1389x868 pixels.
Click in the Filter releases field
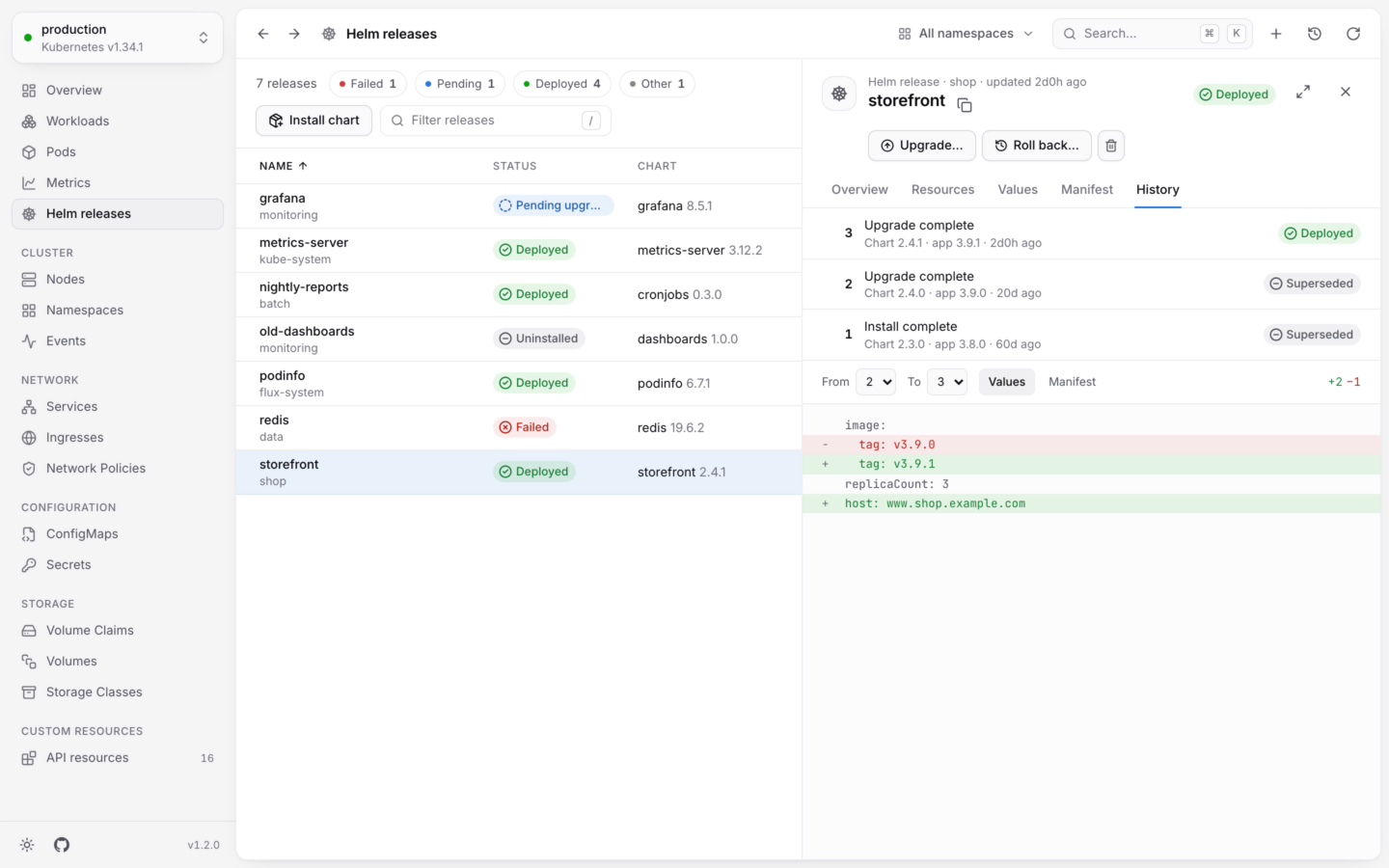[x=496, y=121]
